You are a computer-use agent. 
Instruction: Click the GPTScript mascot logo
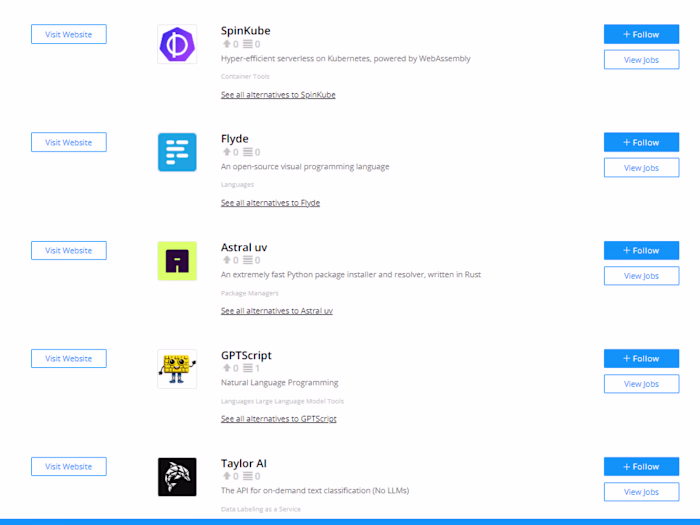[177, 369]
